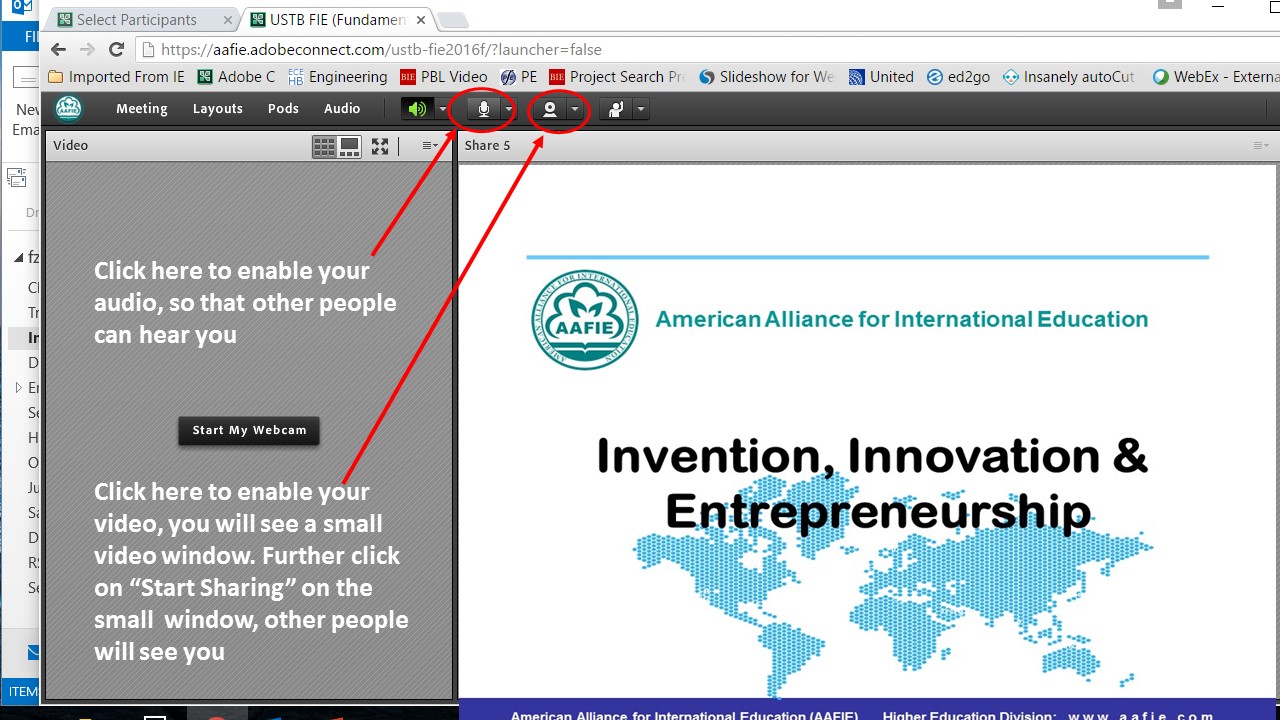The image size is (1280, 720).
Task: Open the Layouts menu
Action: tap(218, 108)
